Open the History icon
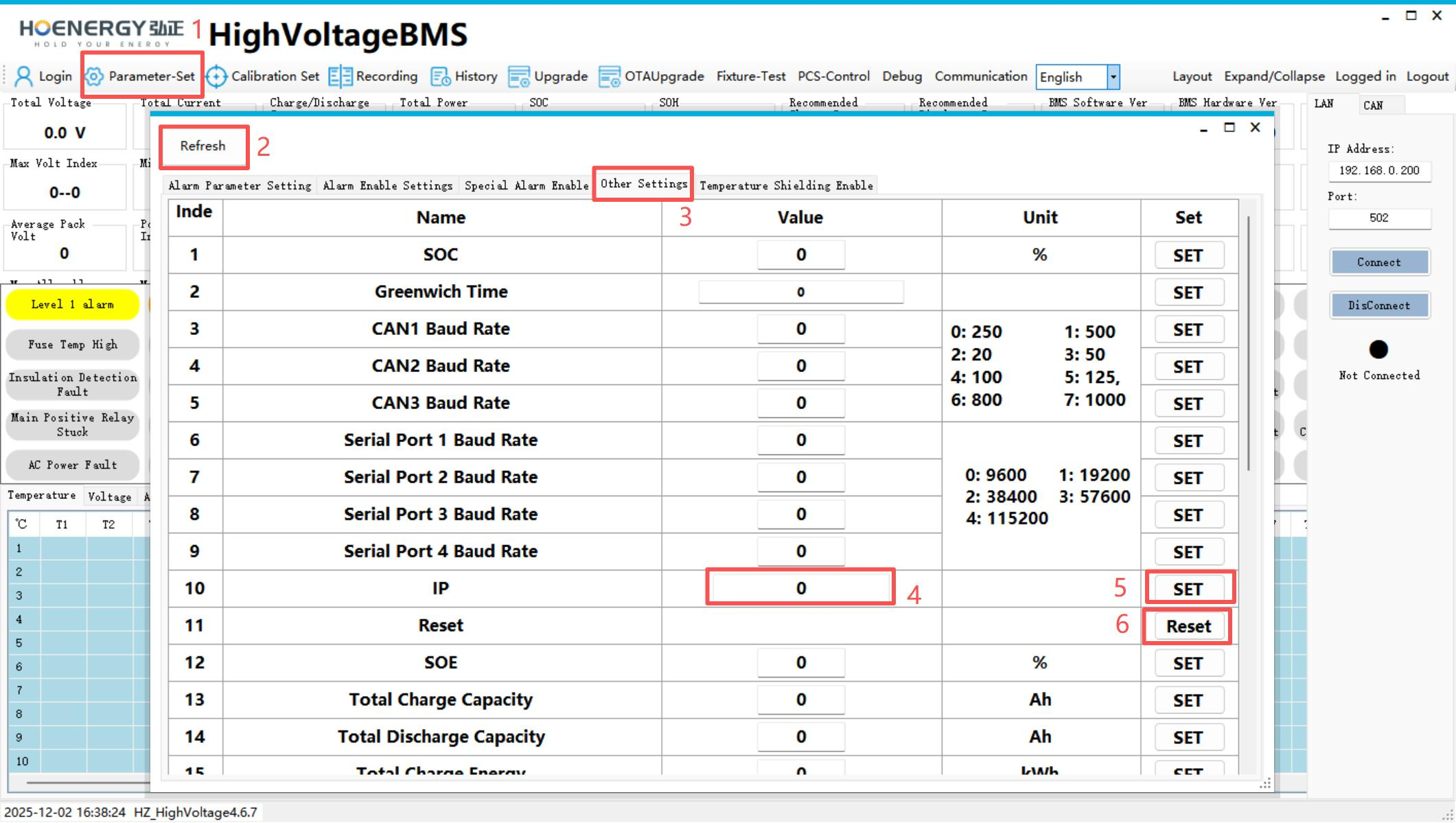The width and height of the screenshot is (1456, 823). tap(440, 76)
